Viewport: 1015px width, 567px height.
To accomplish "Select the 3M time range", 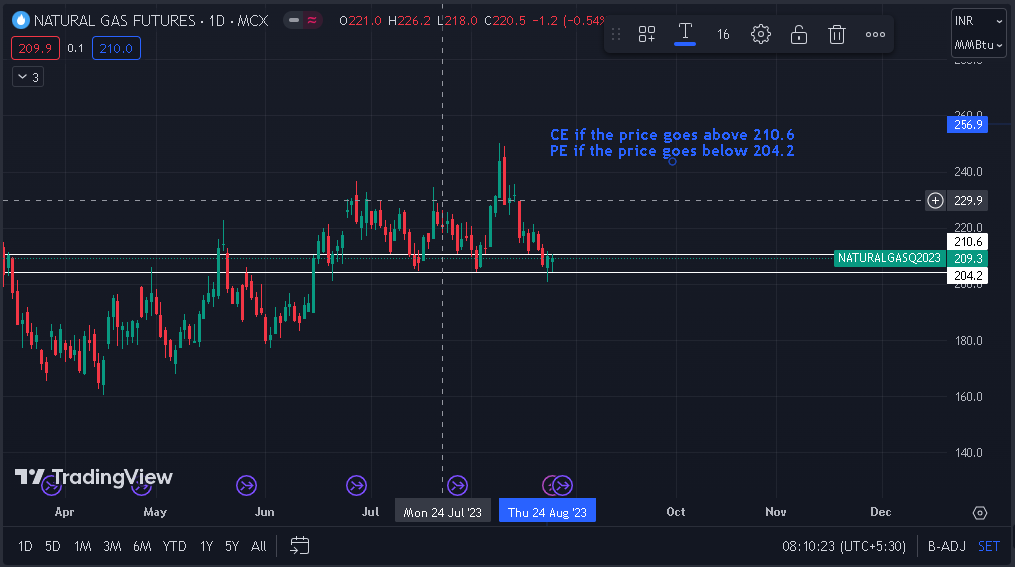I will pyautogui.click(x=112, y=546).
